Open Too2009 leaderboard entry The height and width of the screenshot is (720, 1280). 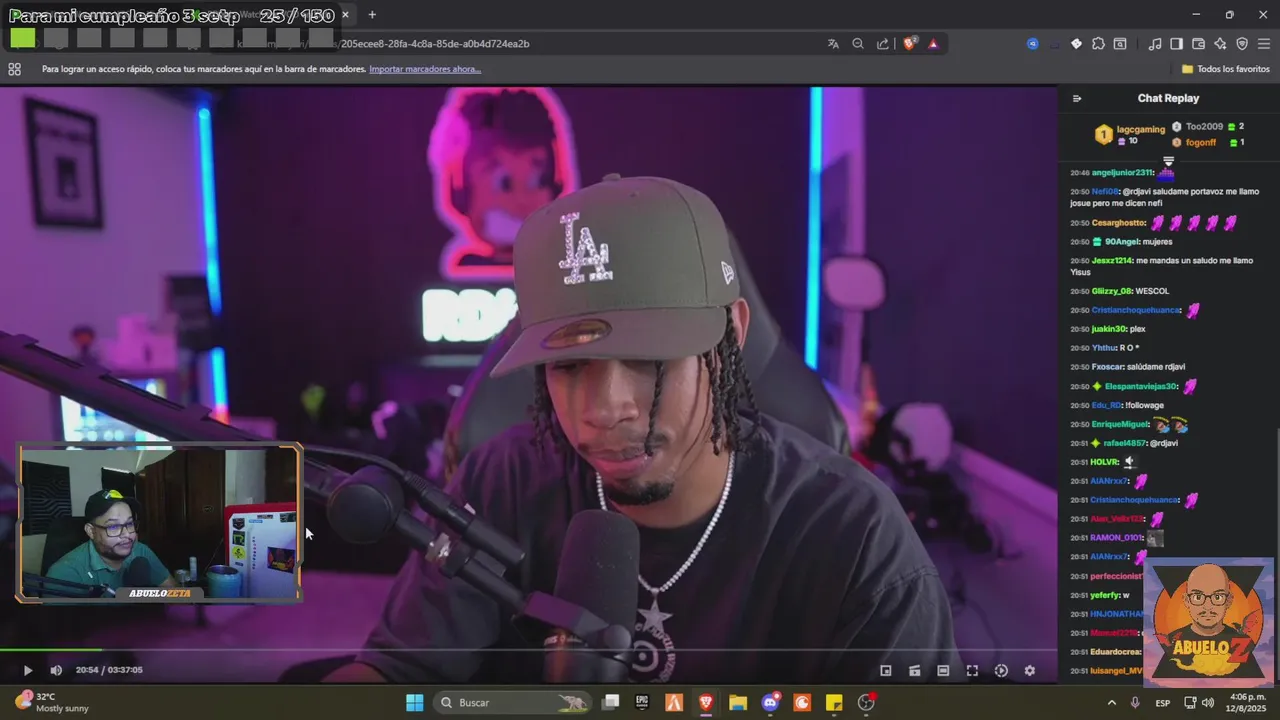[1207, 127]
